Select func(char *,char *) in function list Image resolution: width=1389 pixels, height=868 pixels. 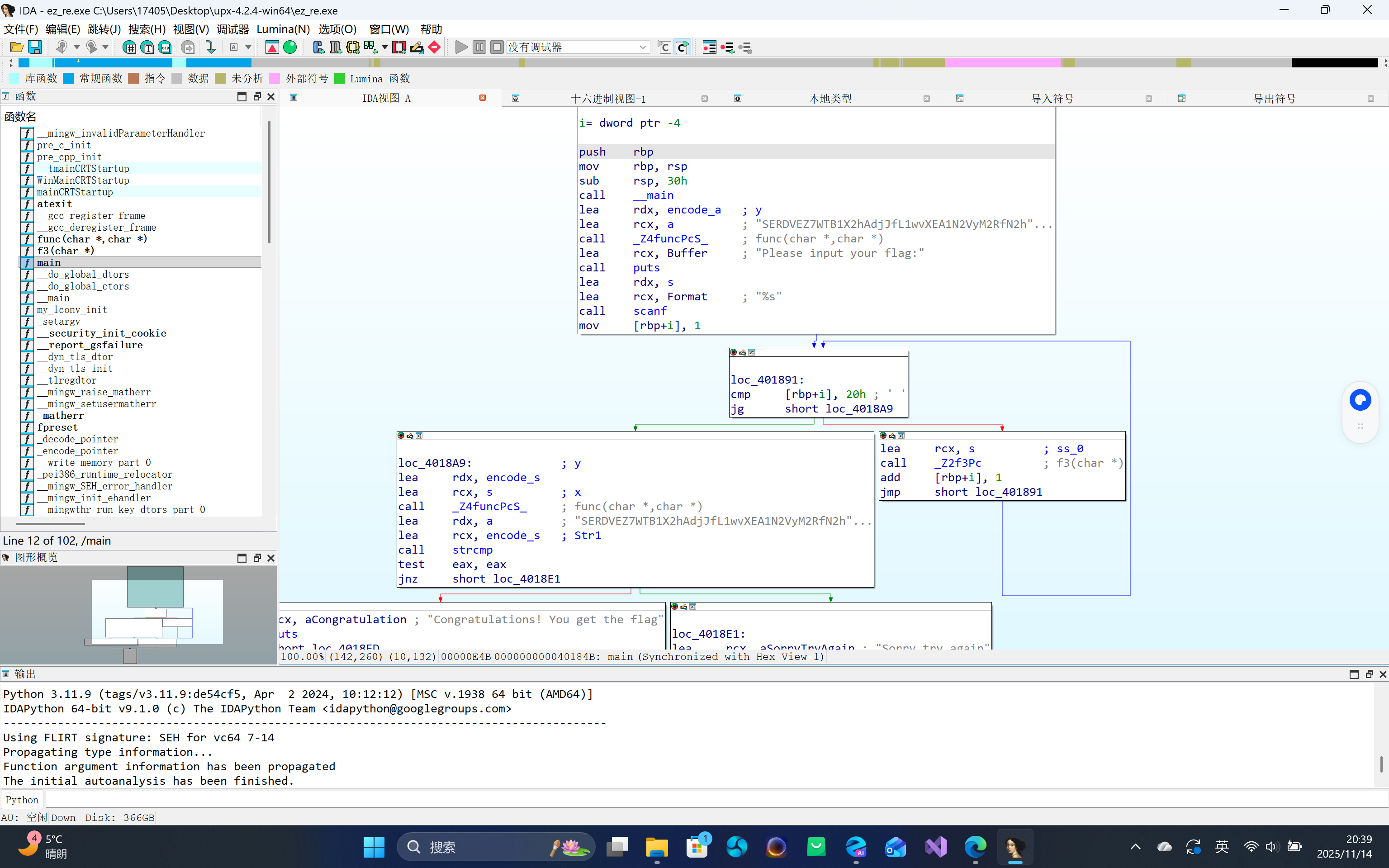[92, 239]
